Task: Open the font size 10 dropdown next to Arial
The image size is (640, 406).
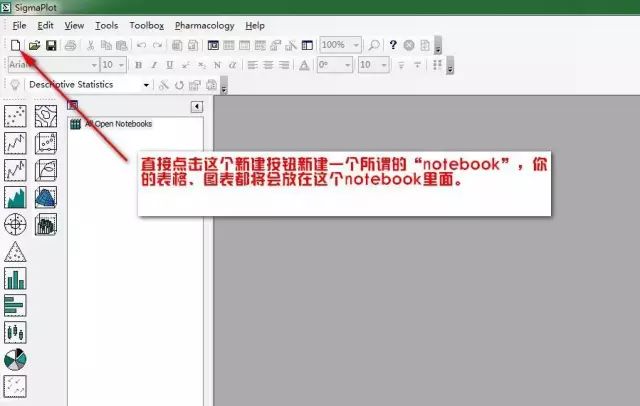Action: coord(121,65)
